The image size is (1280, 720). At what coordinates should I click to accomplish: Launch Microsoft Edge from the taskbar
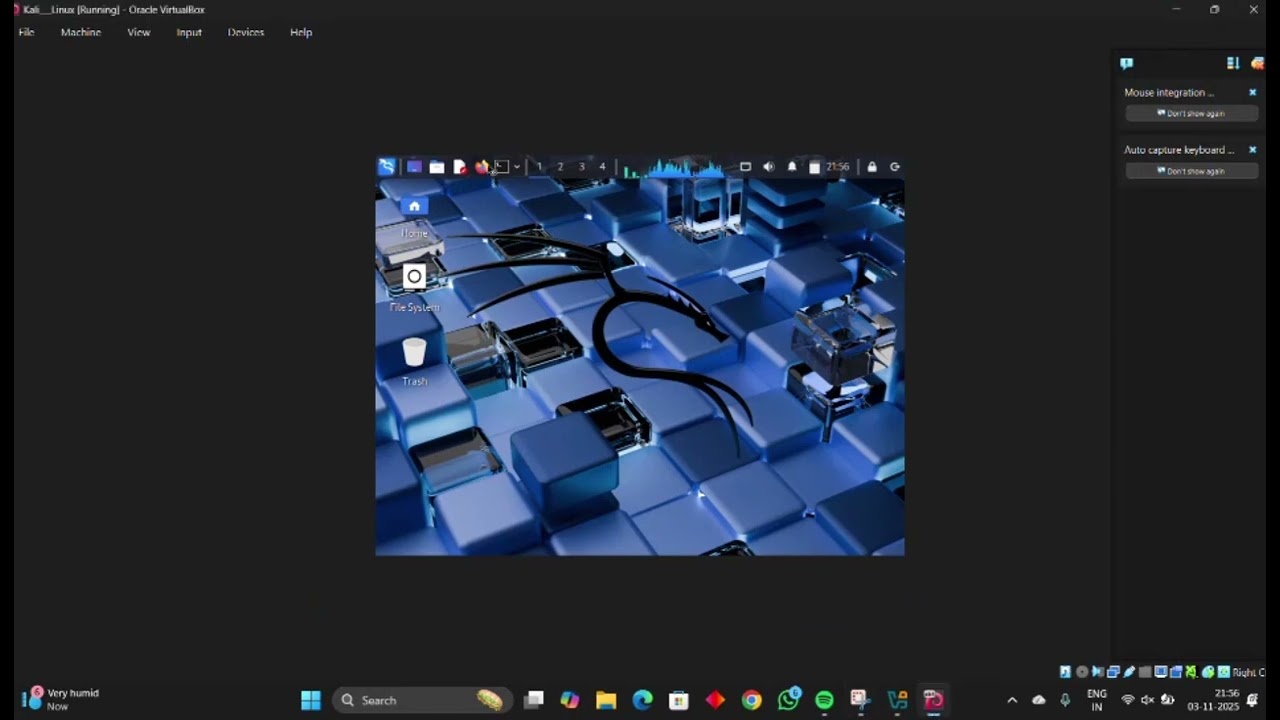pos(642,700)
